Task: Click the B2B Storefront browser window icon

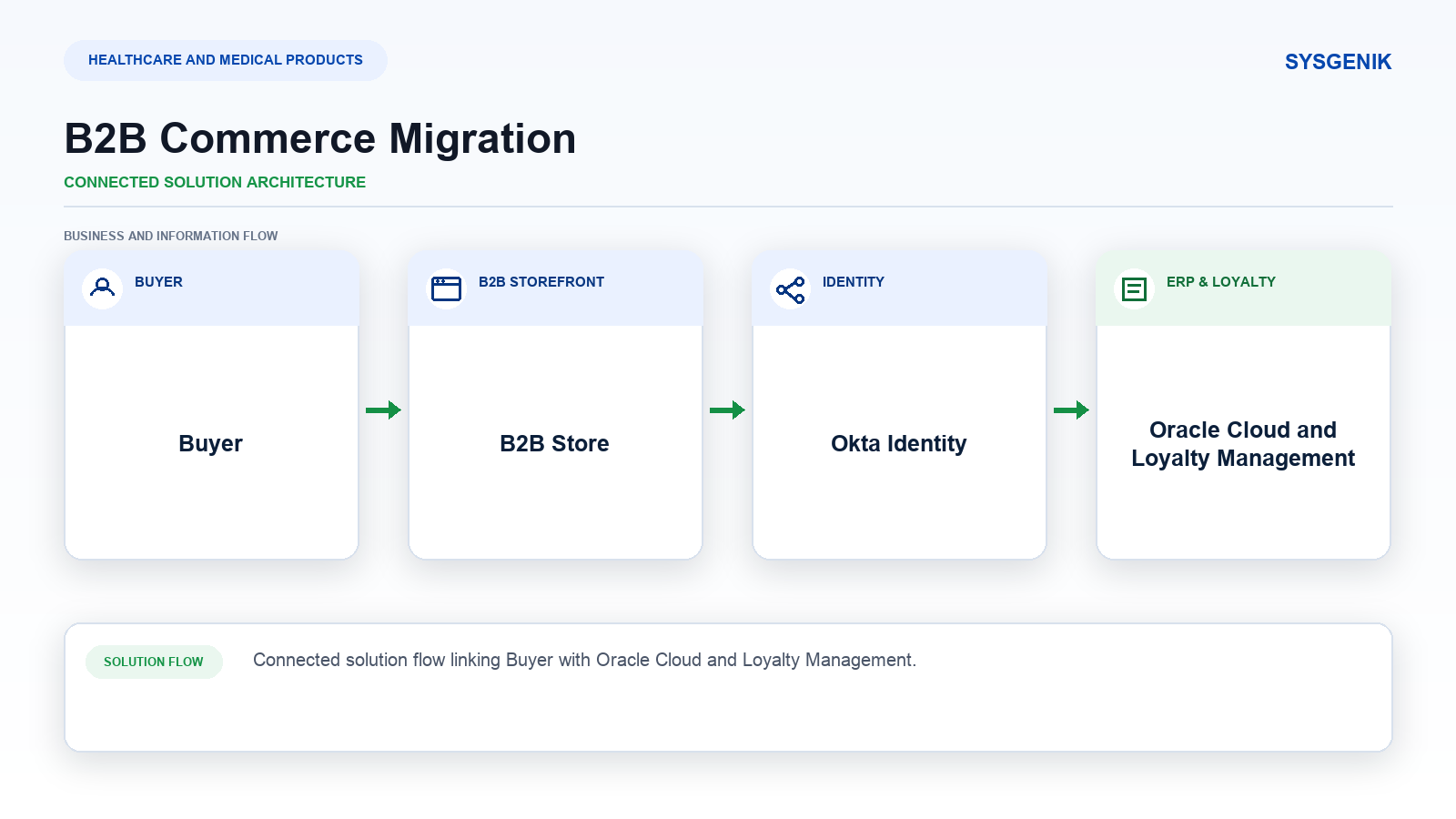Action: [447, 288]
